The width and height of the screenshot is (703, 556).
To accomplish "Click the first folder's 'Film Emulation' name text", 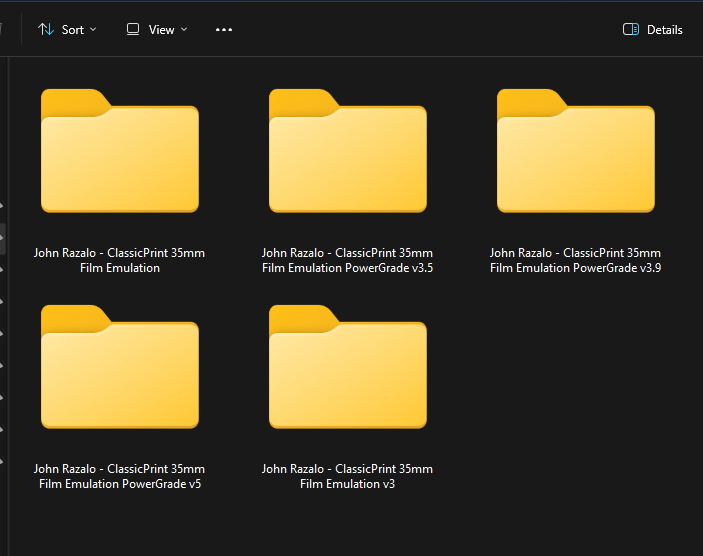I will tap(119, 268).
